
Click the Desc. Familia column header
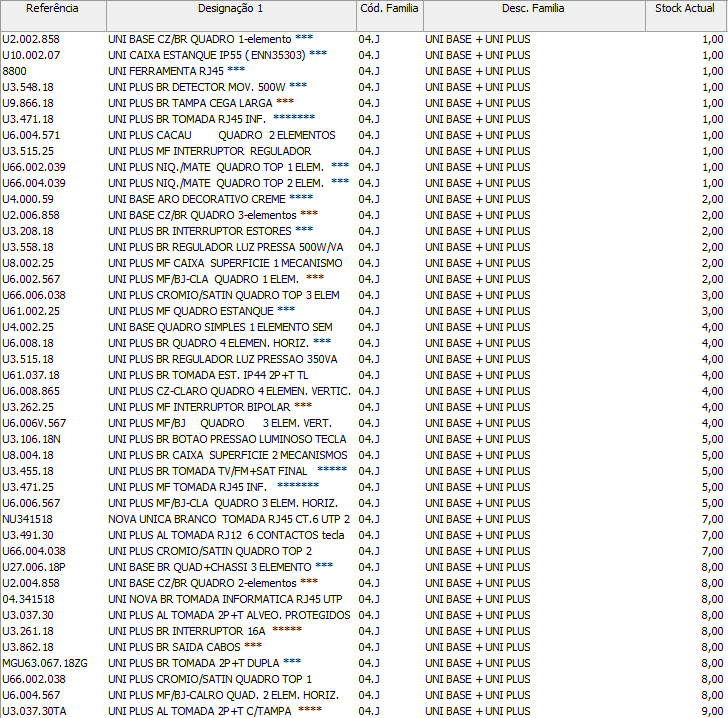(534, 15)
